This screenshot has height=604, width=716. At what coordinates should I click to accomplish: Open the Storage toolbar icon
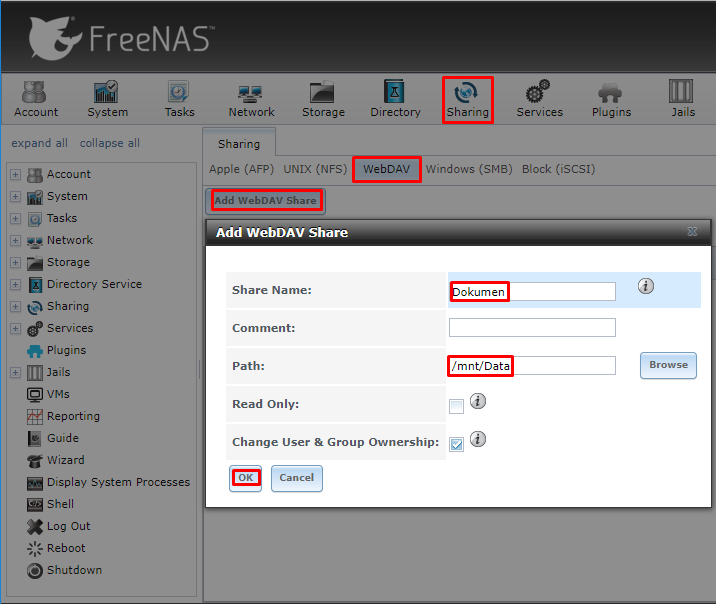tap(323, 100)
